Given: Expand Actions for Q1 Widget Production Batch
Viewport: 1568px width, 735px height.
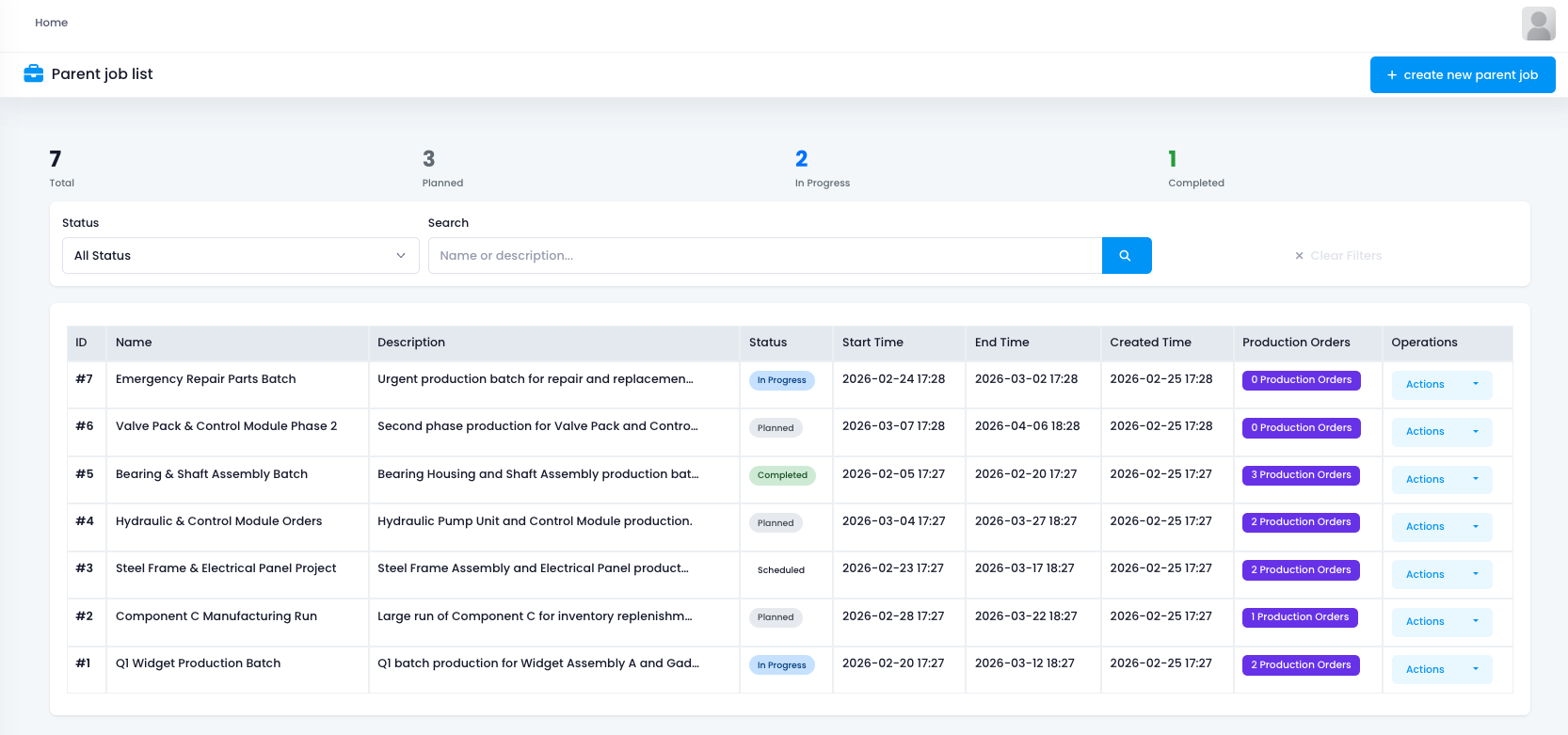Looking at the screenshot, I should click(x=1441, y=670).
